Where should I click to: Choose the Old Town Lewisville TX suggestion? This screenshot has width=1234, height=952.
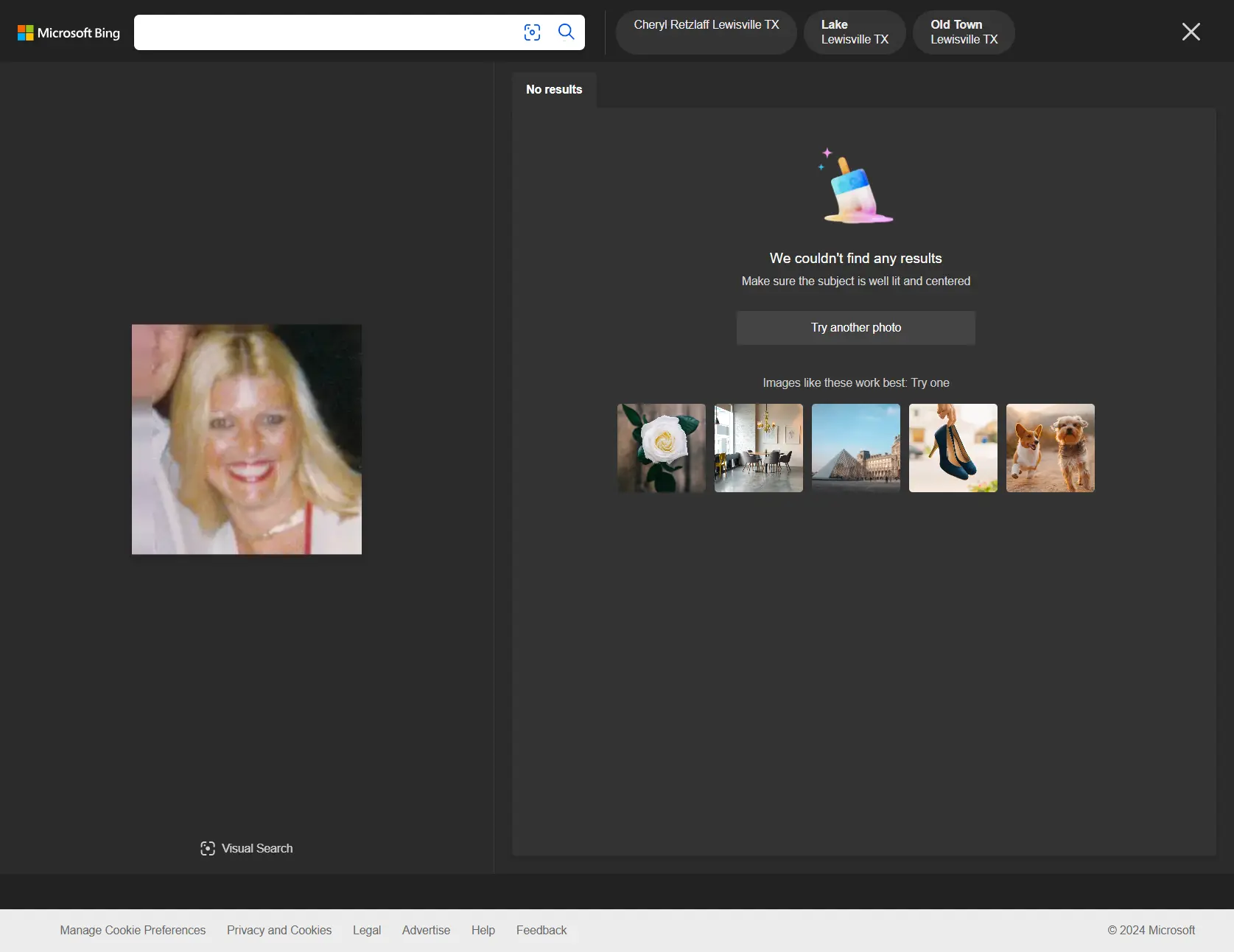click(x=963, y=32)
